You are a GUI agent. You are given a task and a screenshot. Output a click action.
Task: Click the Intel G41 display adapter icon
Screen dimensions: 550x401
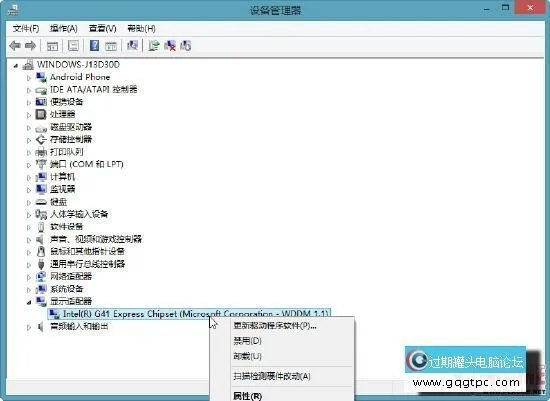tap(54, 314)
